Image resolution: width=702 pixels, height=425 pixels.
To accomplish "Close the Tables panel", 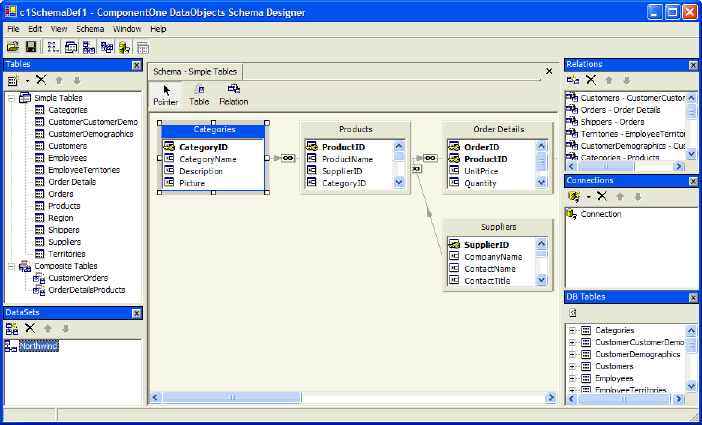I will click(x=137, y=65).
